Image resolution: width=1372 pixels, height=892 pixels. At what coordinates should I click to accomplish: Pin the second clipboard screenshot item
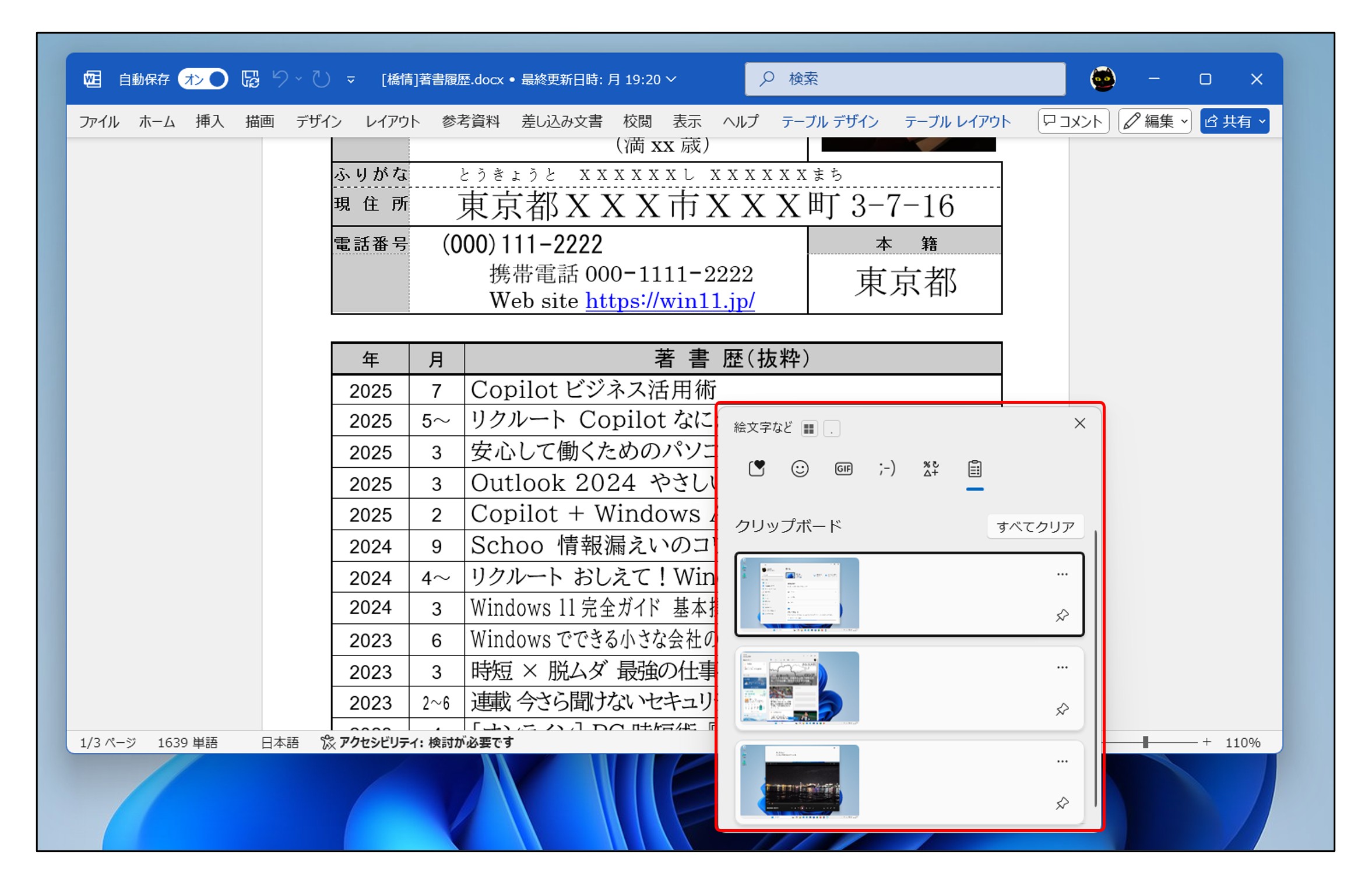pyautogui.click(x=1062, y=710)
